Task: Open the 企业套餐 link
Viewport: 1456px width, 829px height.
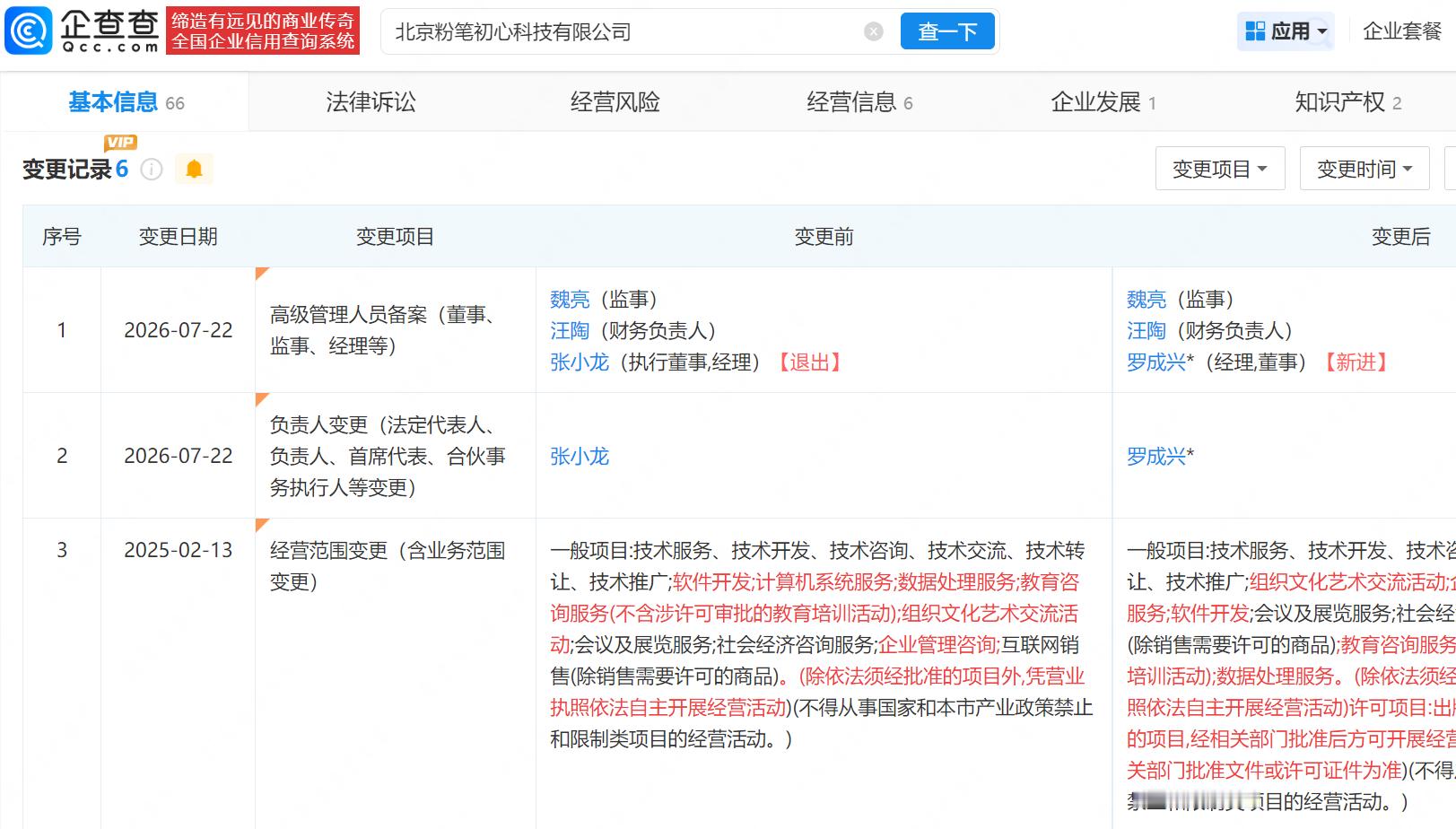Action: (x=1402, y=31)
